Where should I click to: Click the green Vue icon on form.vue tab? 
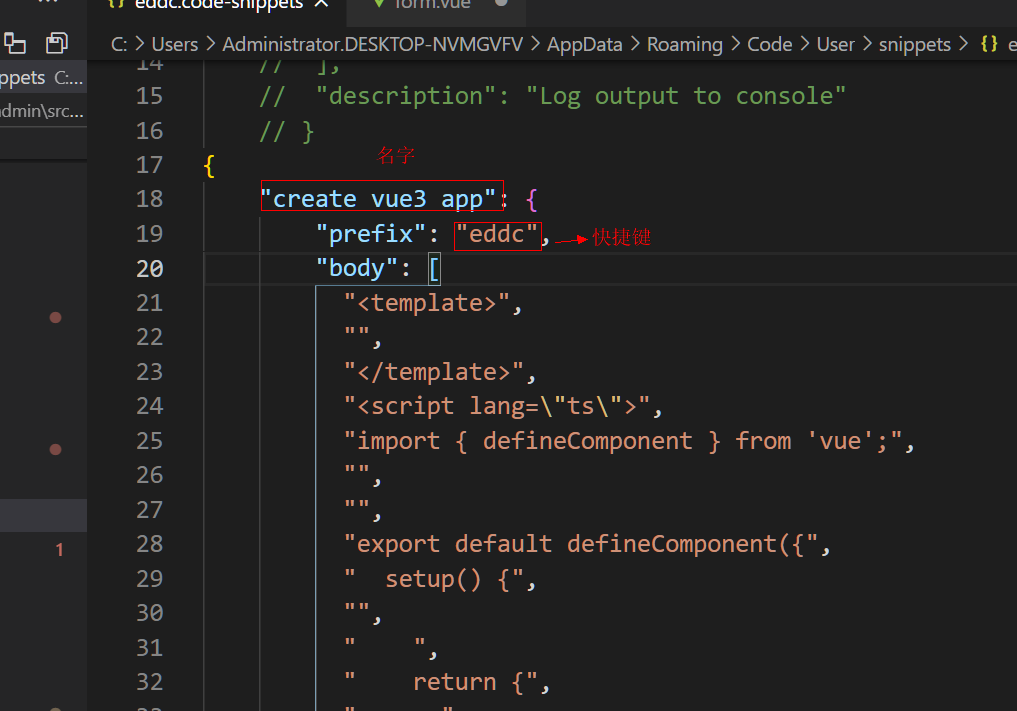(x=378, y=5)
